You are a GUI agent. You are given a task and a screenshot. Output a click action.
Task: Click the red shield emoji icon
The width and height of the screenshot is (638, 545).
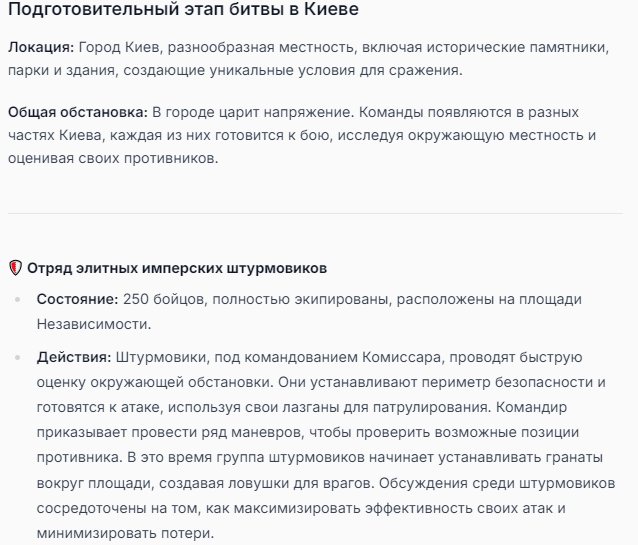(x=15, y=268)
